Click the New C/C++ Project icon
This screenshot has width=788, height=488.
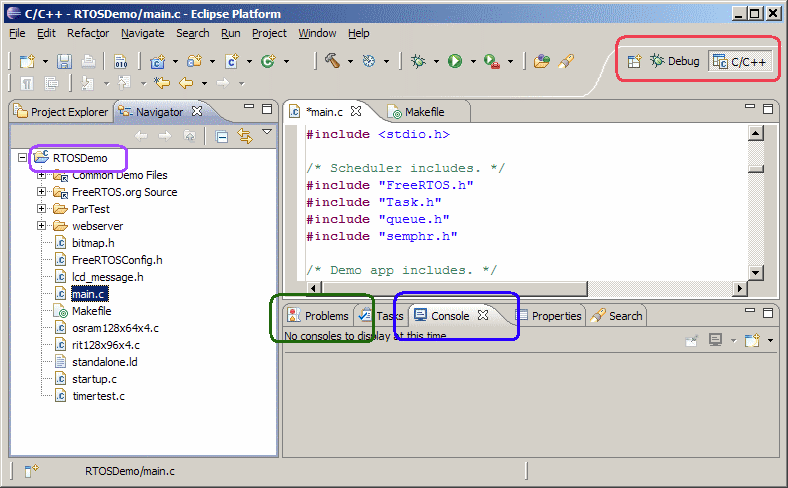coord(158,61)
